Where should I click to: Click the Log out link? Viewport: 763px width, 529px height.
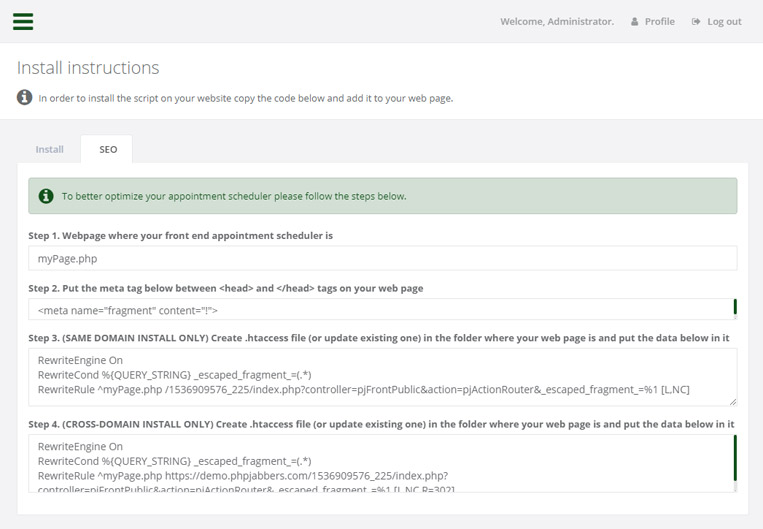pos(717,22)
